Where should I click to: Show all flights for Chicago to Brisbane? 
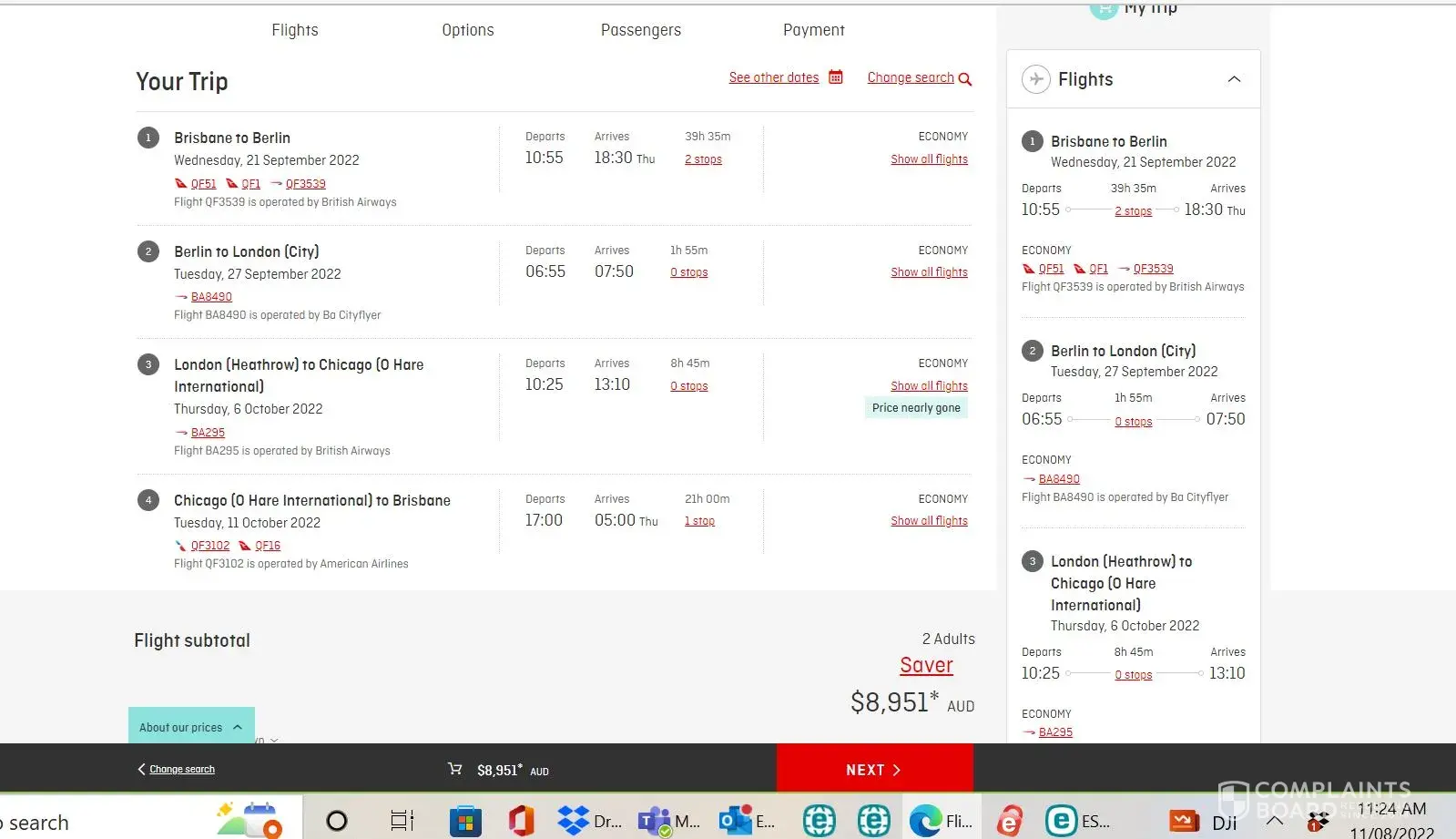tap(929, 521)
